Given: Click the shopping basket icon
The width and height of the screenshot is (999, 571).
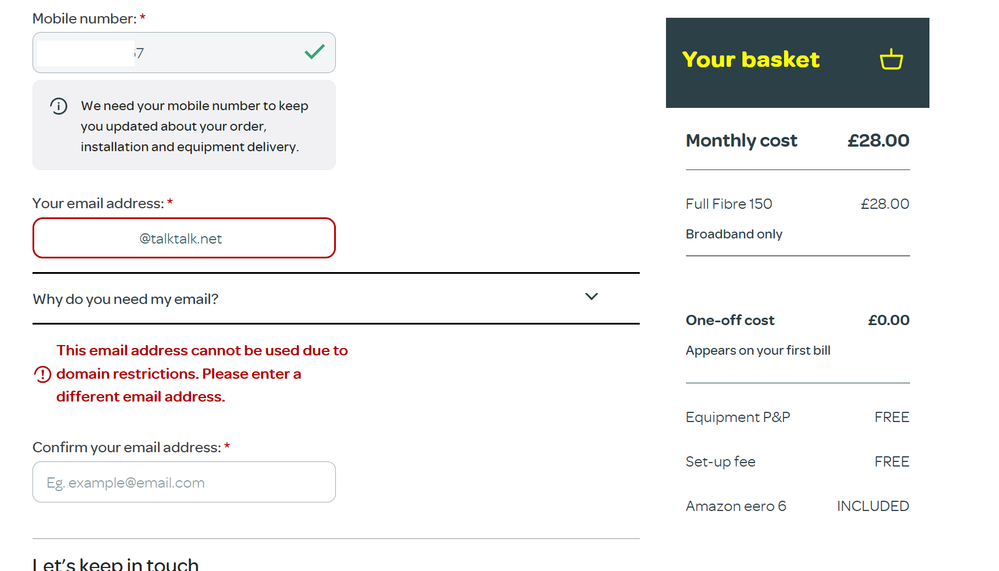Looking at the screenshot, I should pos(891,60).
